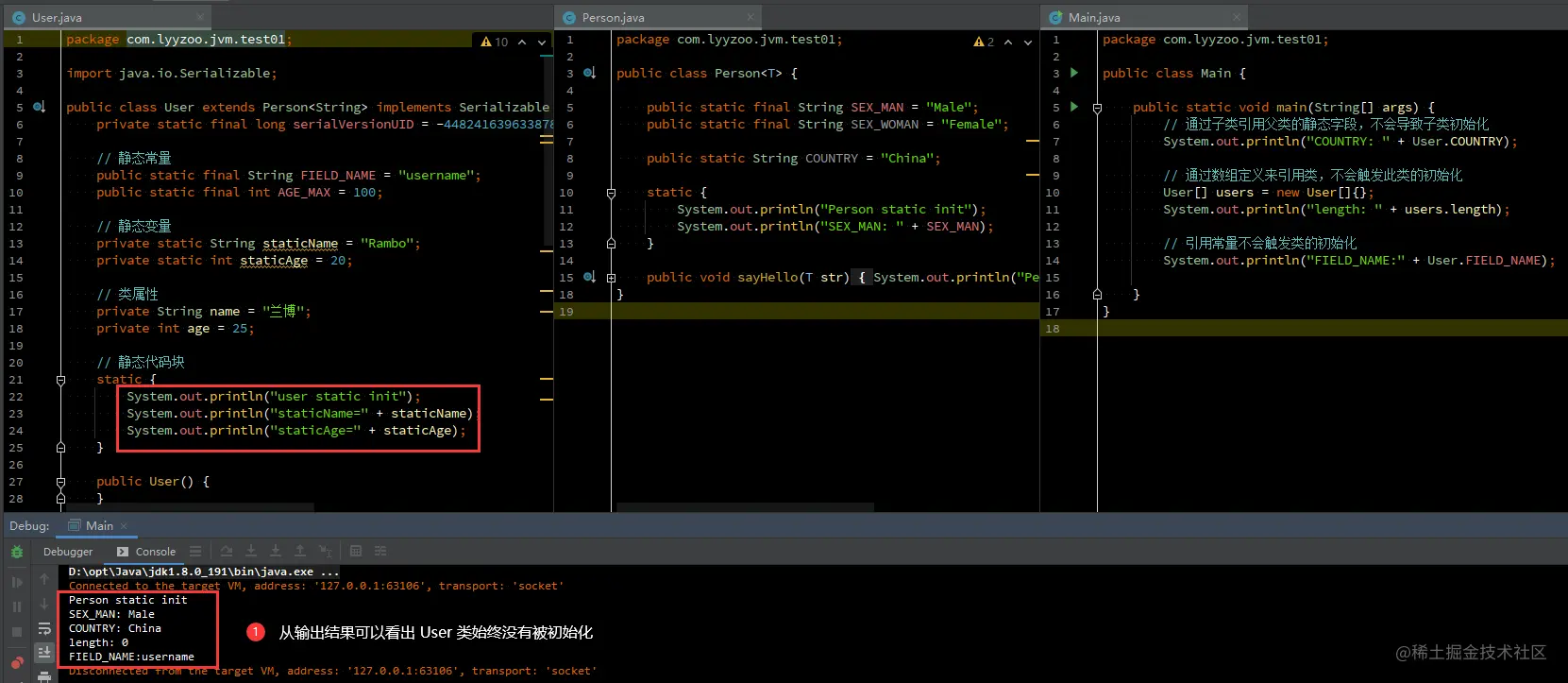The image size is (1568, 683).
Task: Open the View Breakpoints icon
Action: (17, 662)
